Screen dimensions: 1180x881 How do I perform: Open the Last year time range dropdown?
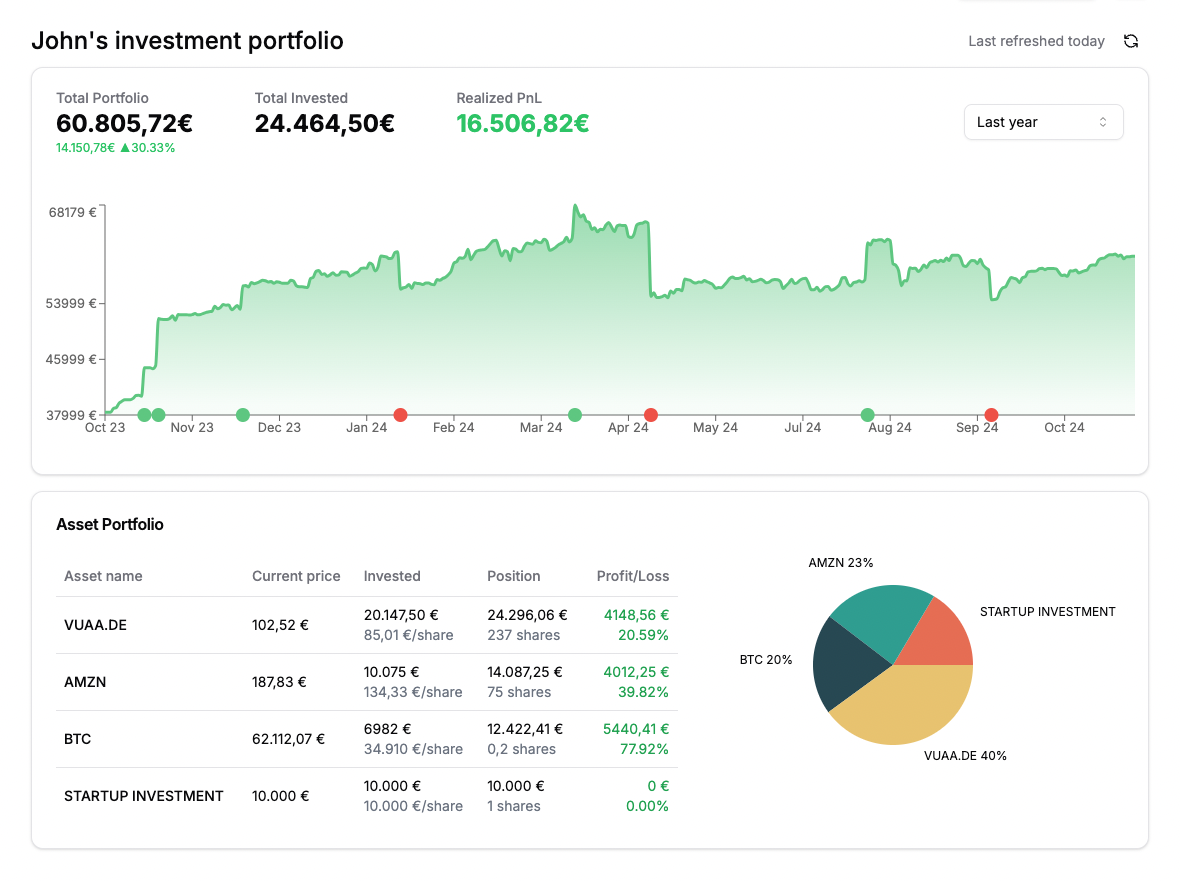tap(1043, 122)
